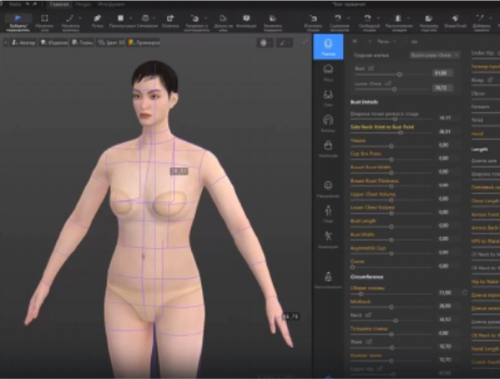
Task: Click the pen tool in top toolbar
Action: coord(97,21)
